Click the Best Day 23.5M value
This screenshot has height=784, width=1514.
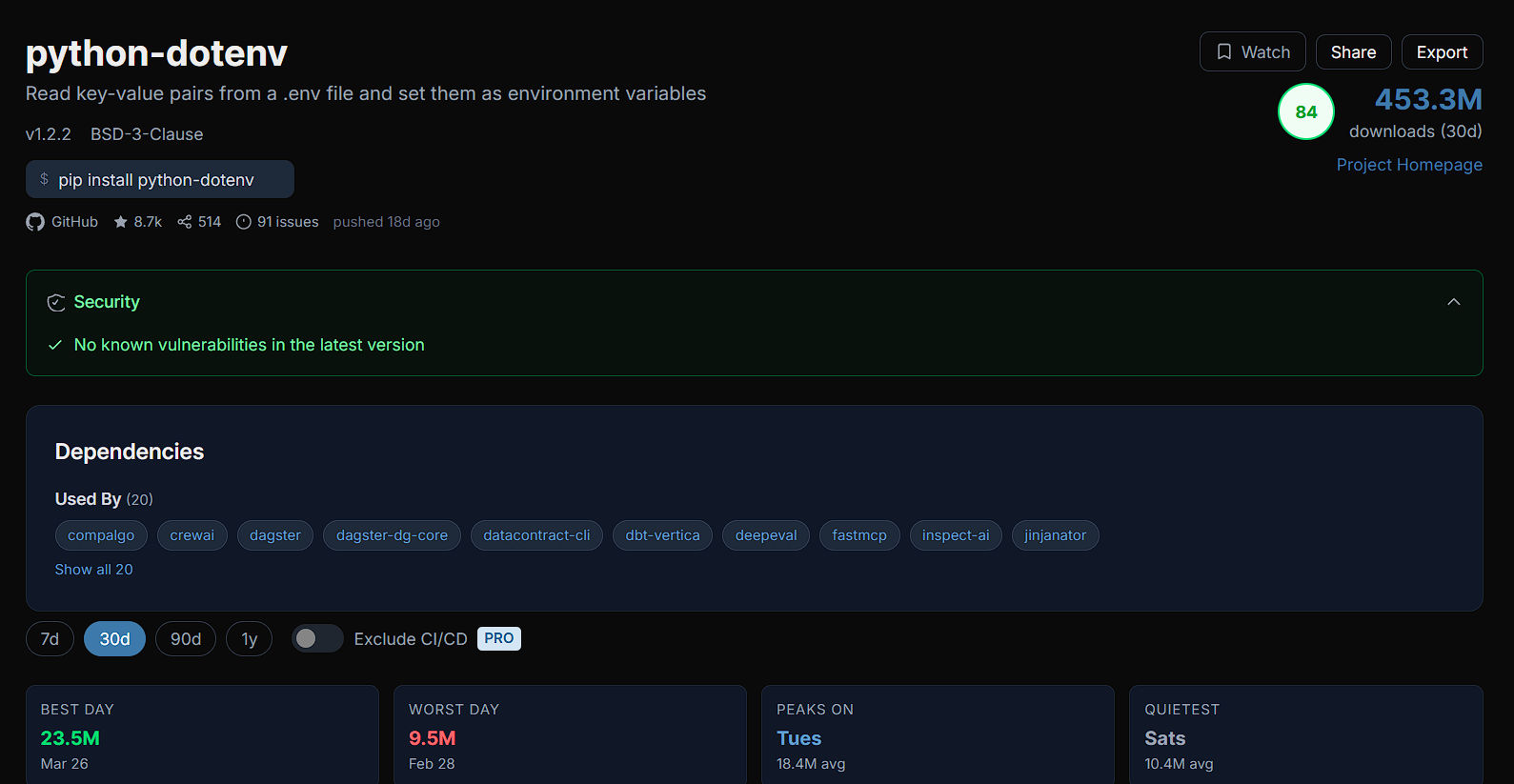(70, 738)
